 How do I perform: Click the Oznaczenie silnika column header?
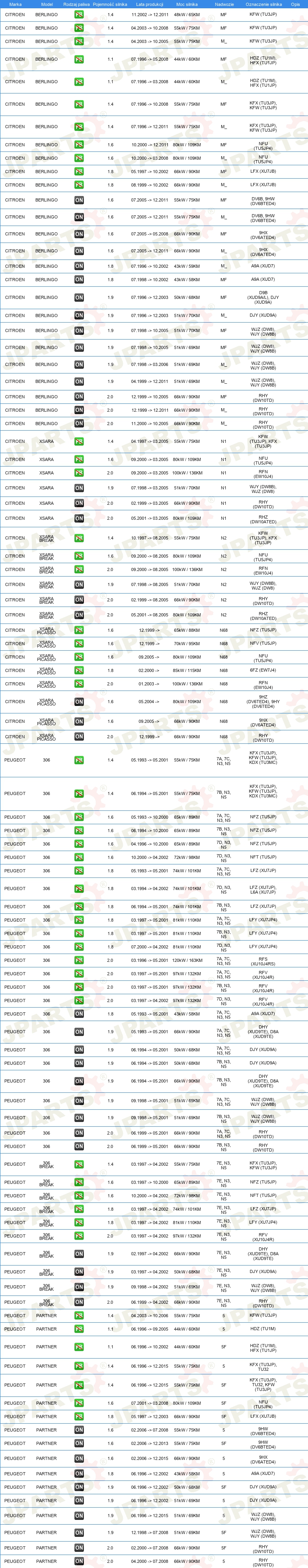263,4
